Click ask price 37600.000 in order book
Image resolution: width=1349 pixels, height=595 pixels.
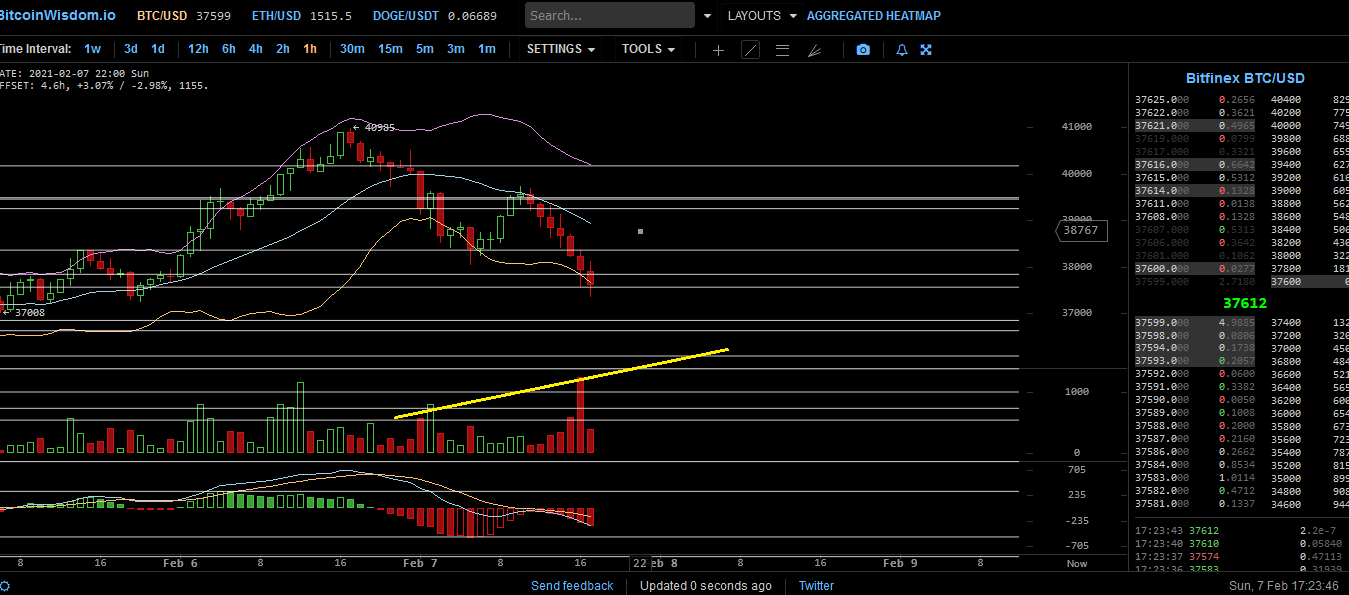(1162, 269)
